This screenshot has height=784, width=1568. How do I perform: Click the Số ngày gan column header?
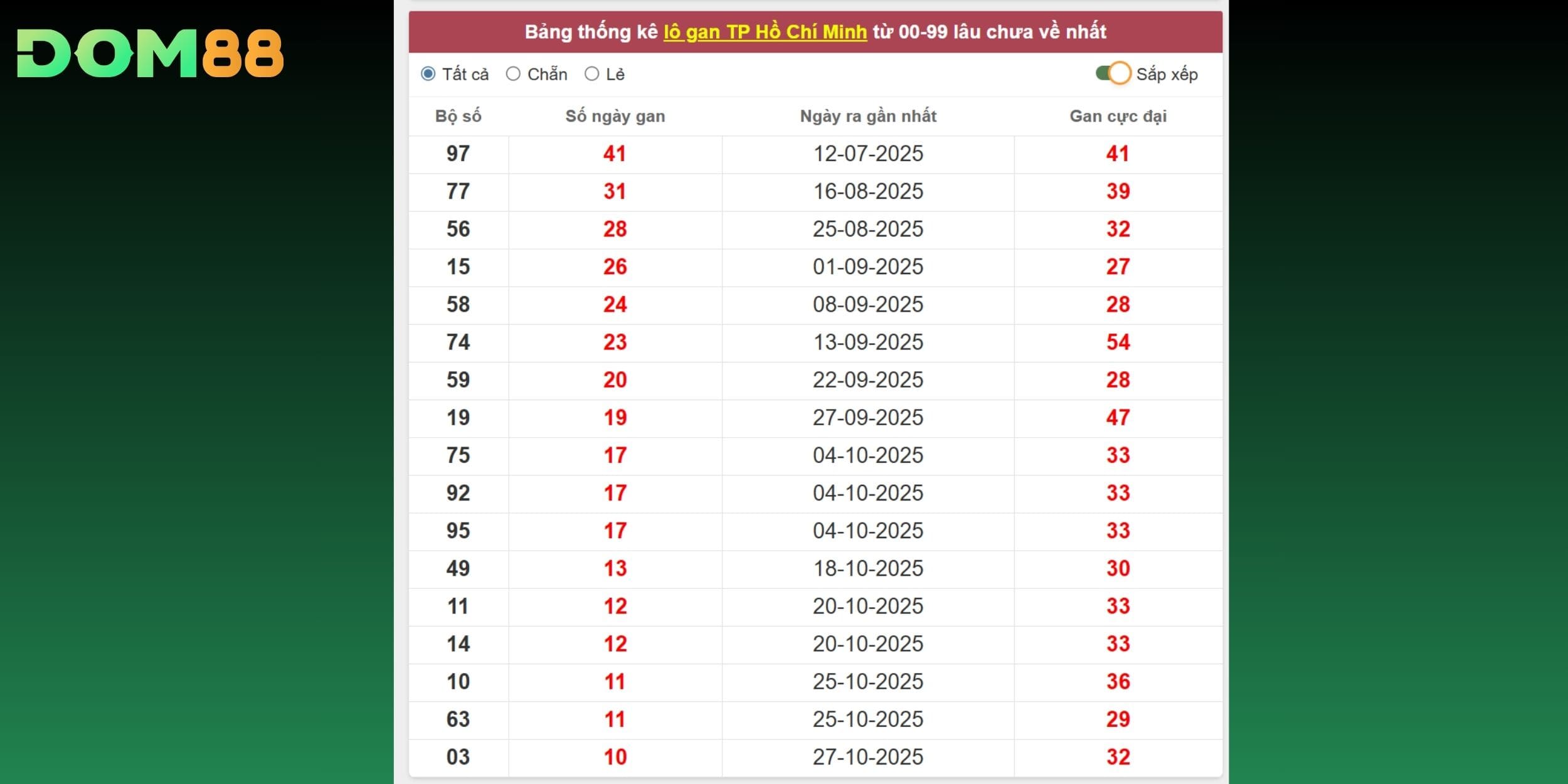615,116
